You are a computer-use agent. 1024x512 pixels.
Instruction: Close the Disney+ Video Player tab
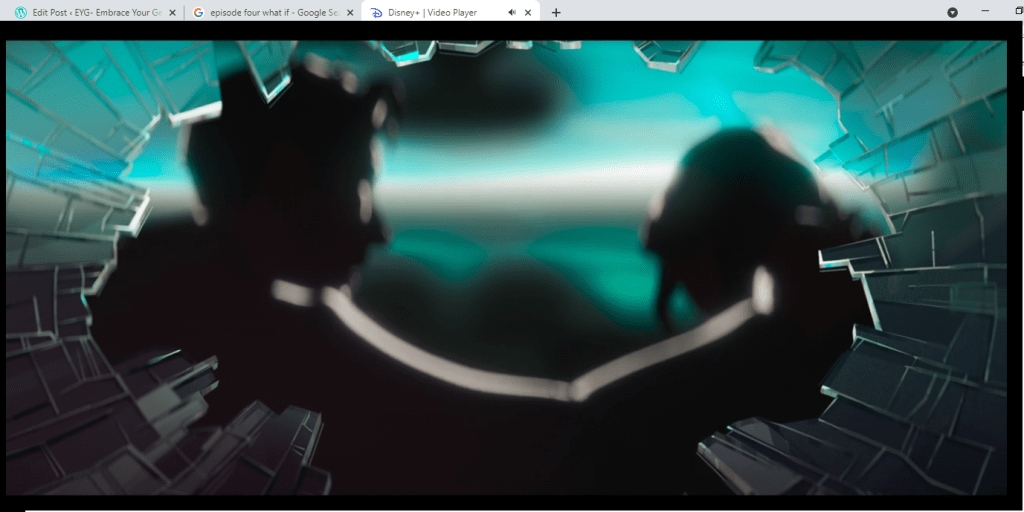[528, 13]
